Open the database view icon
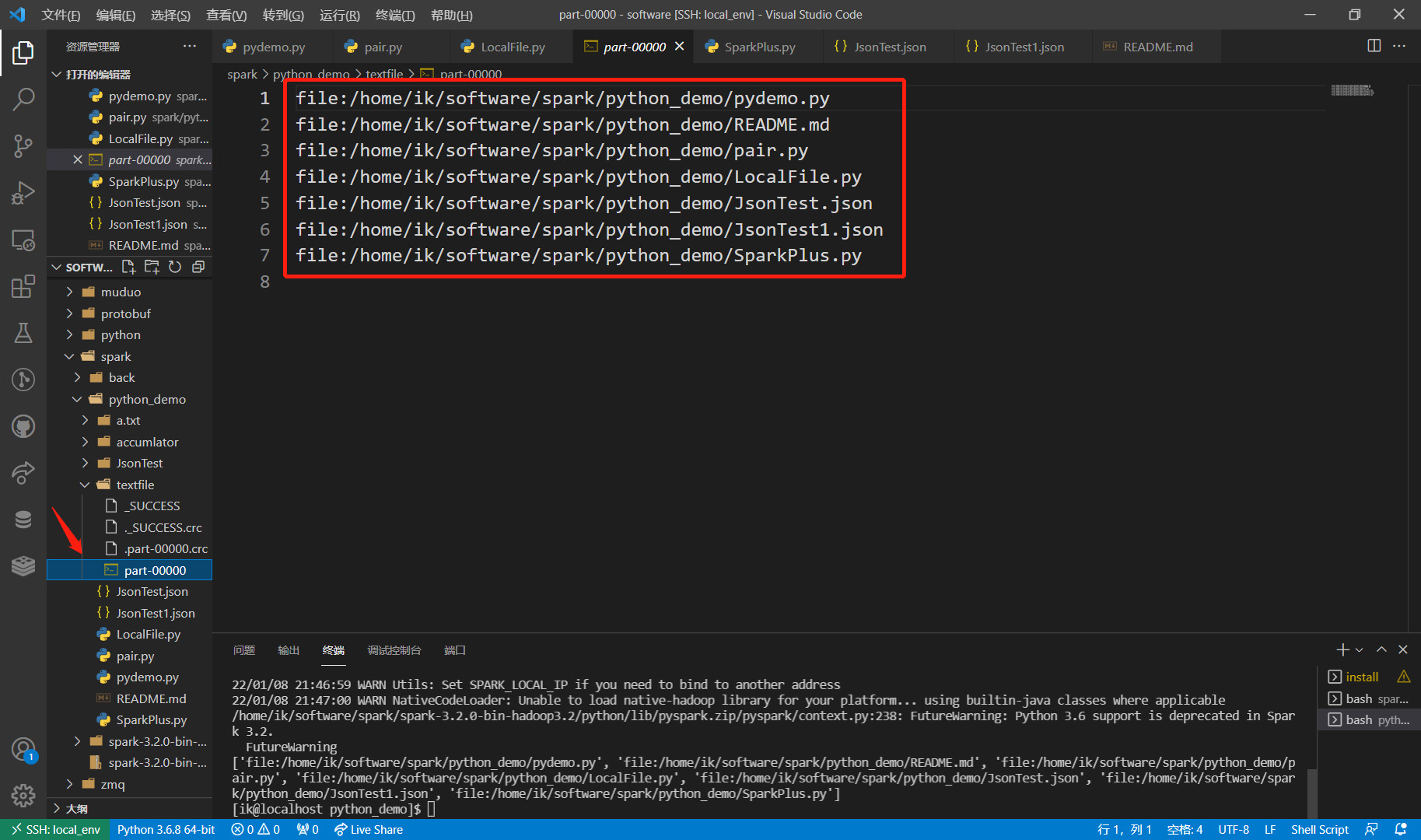The width and height of the screenshot is (1421, 840). point(23,520)
